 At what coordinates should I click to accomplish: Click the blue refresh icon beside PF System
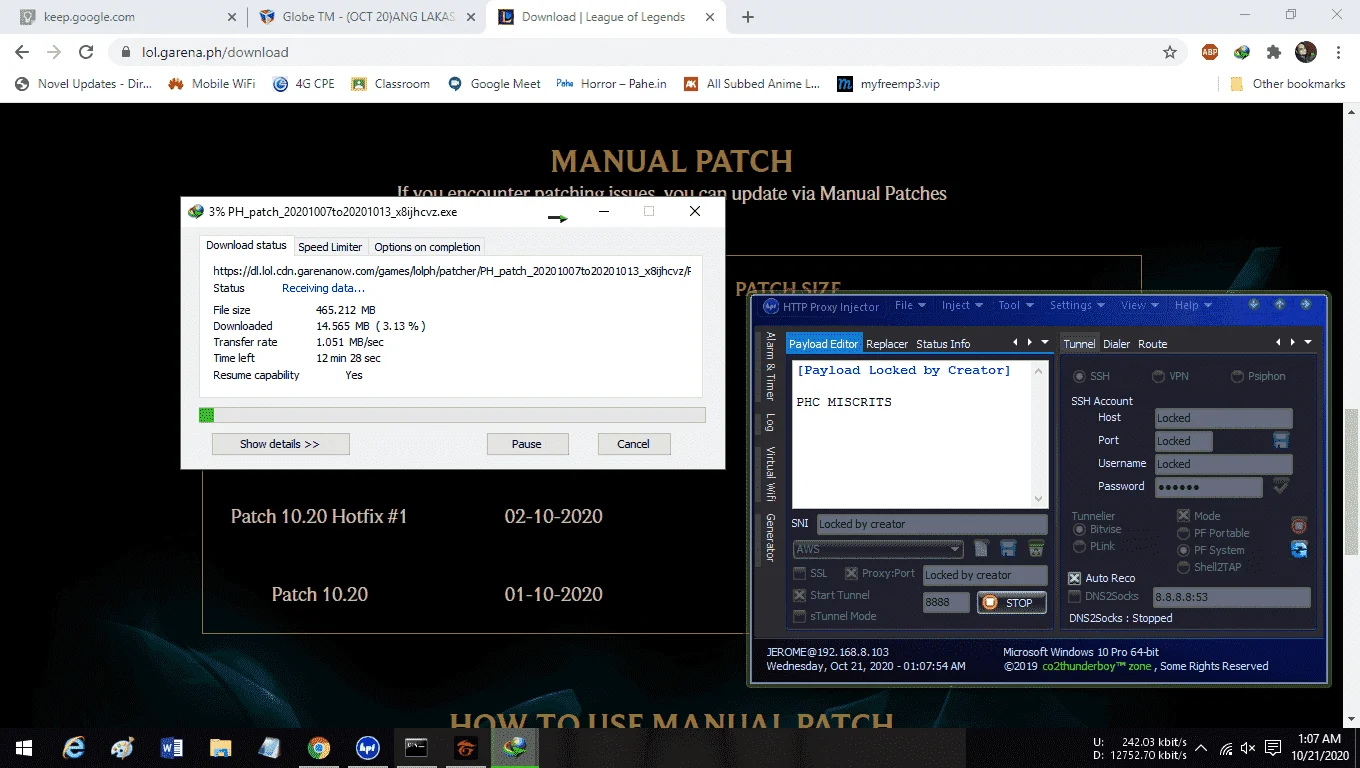click(x=1299, y=549)
